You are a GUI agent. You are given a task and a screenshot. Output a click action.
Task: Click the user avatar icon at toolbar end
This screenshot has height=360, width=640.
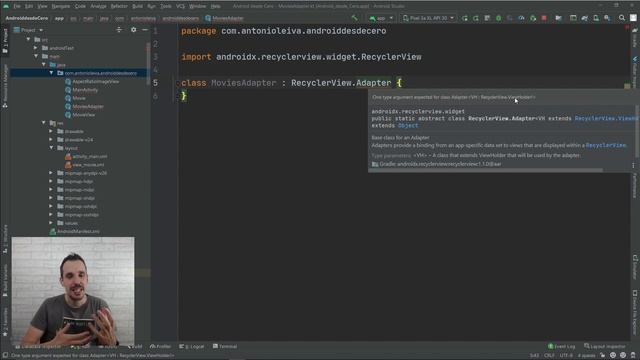[633, 18]
